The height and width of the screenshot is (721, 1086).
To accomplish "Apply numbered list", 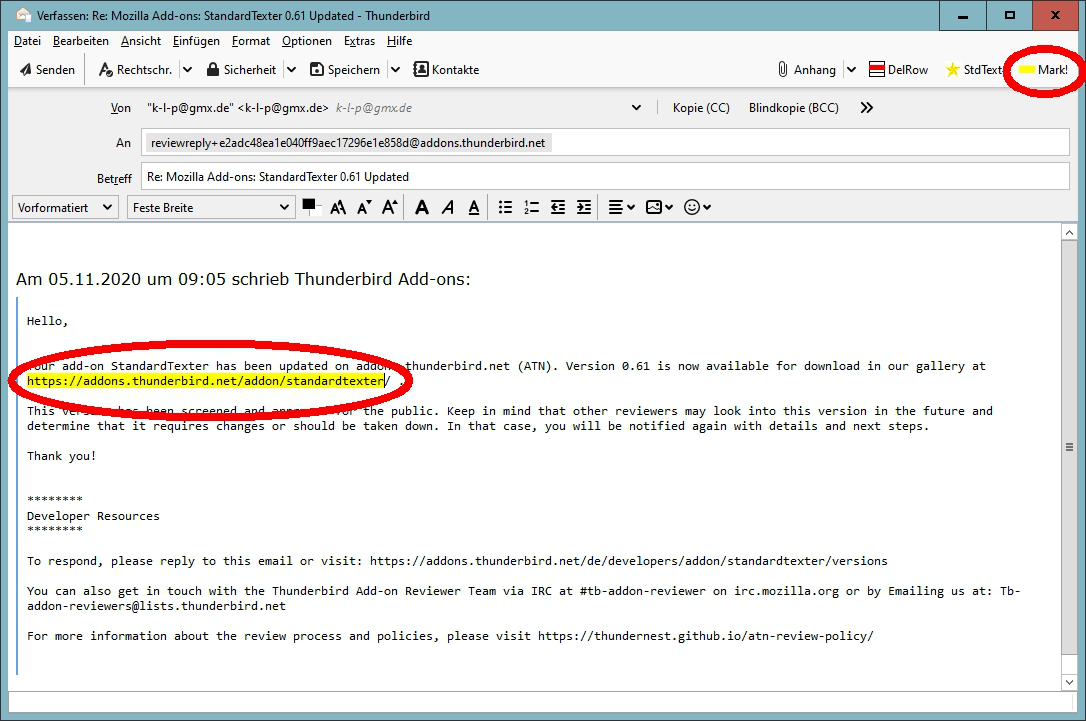I will 531,207.
